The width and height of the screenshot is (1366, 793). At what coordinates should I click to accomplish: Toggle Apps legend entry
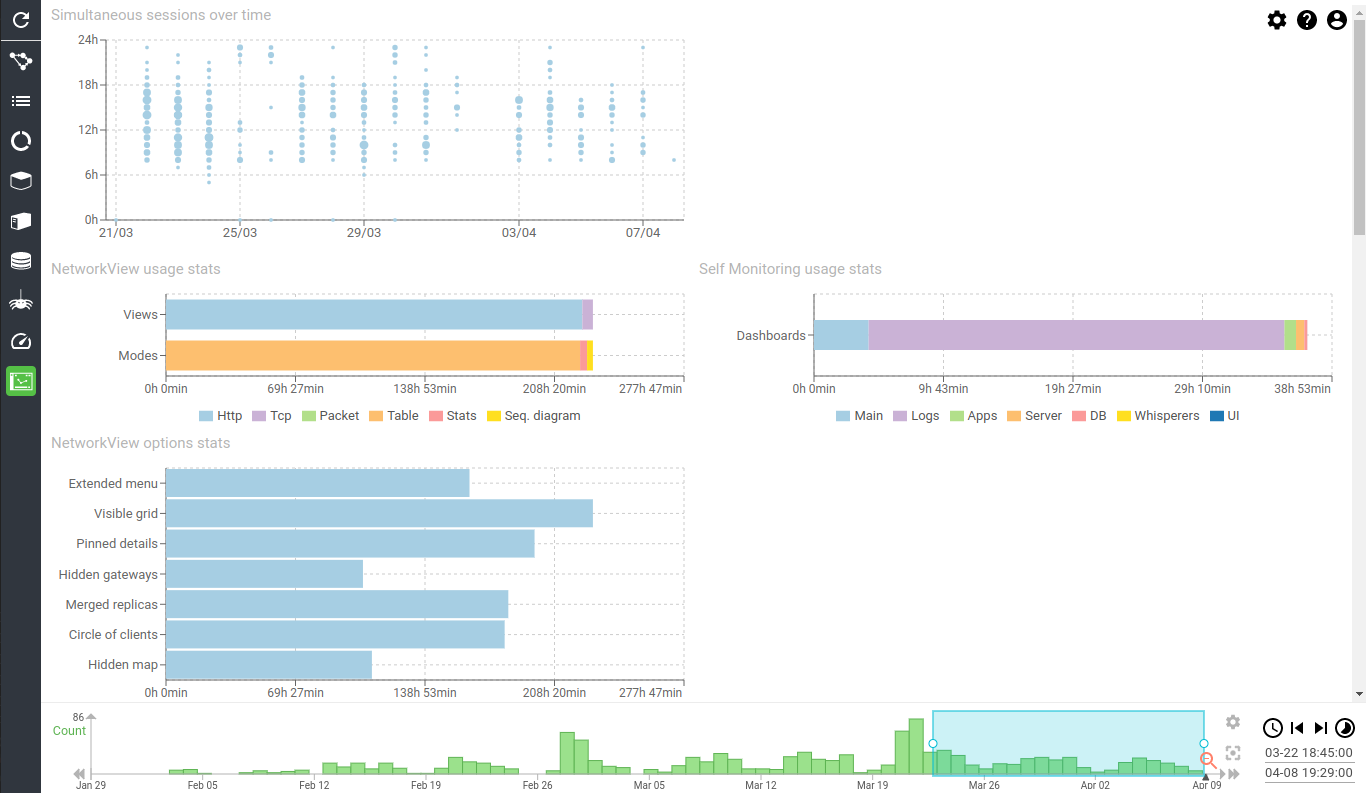click(973, 416)
